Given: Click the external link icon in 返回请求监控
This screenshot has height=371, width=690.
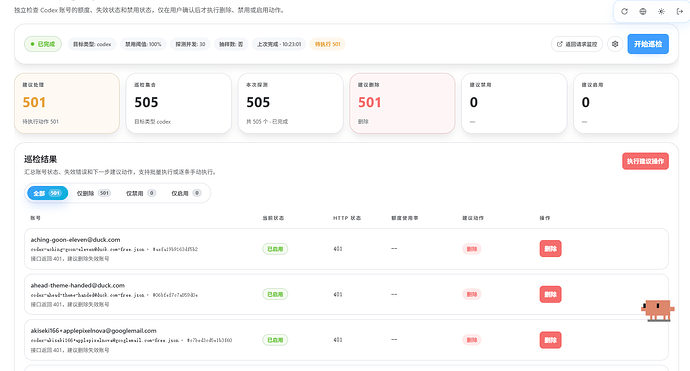Looking at the screenshot, I should coord(560,44).
